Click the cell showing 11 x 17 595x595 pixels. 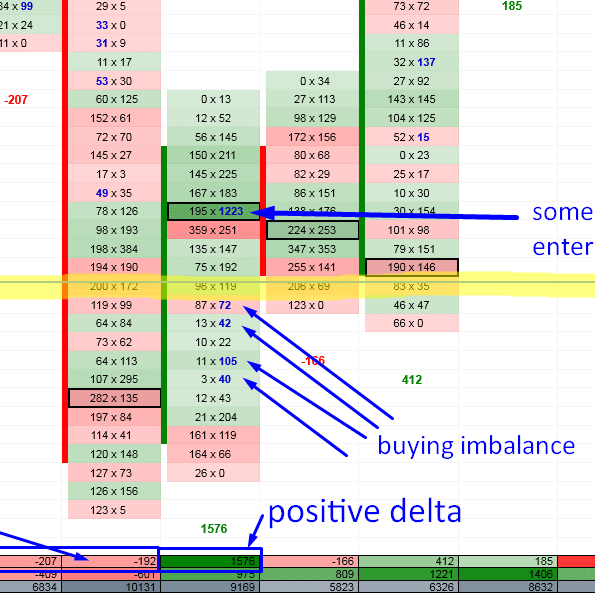[114, 62]
